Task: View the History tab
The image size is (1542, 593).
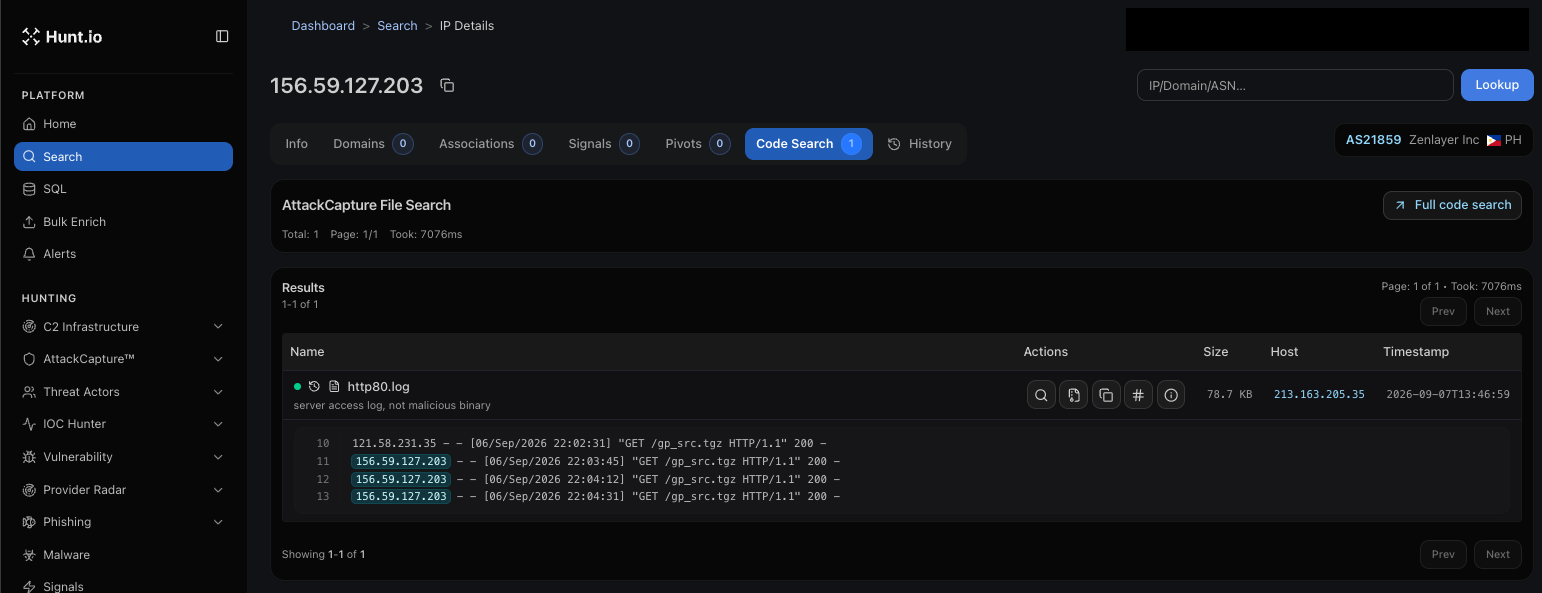Action: [920, 144]
